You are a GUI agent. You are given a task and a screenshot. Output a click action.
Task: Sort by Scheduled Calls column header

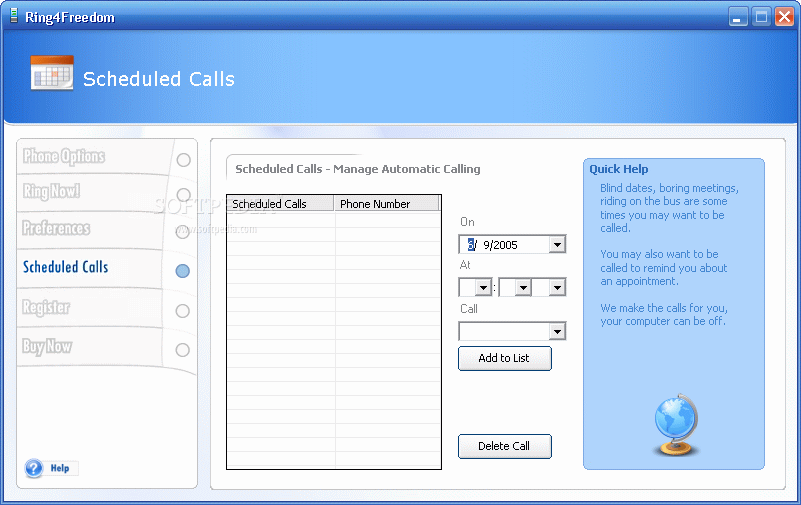[280, 203]
